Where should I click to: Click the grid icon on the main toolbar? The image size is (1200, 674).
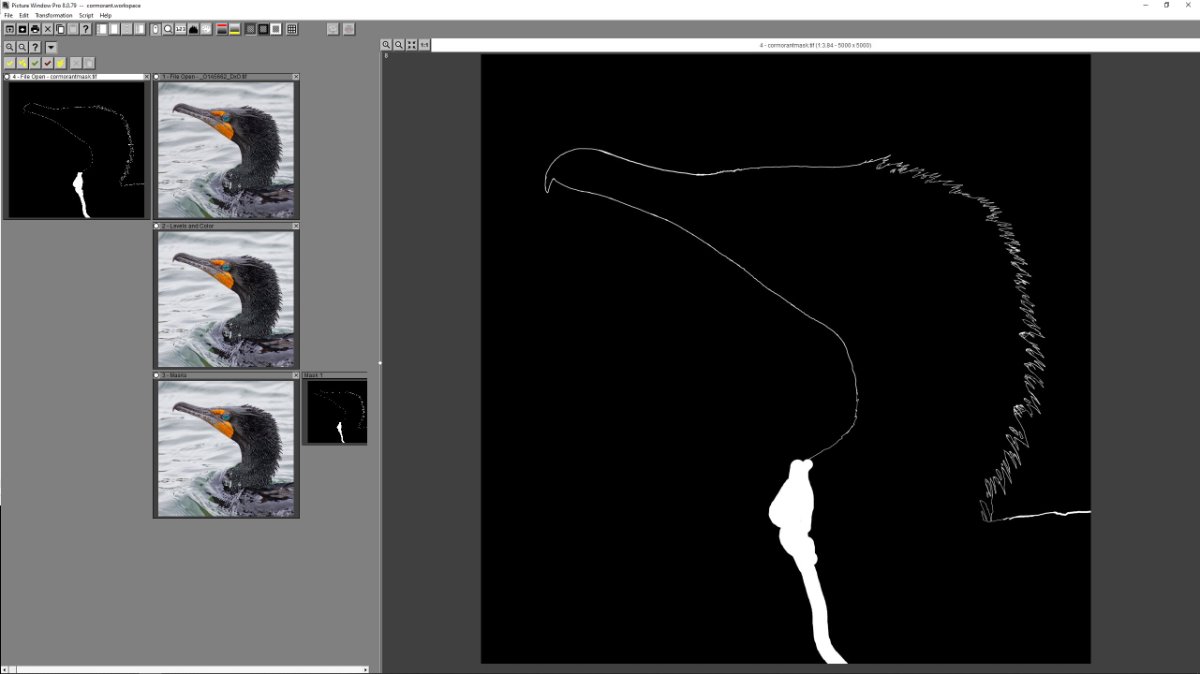(291, 27)
